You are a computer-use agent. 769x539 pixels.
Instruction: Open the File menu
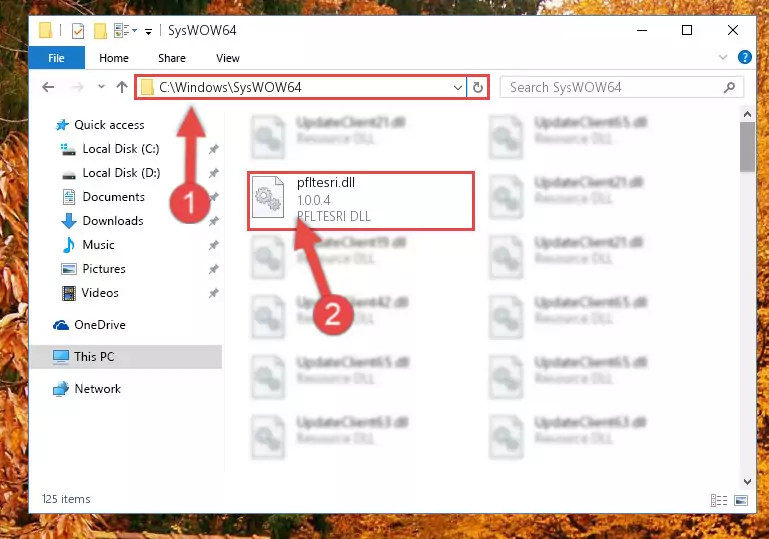point(56,58)
